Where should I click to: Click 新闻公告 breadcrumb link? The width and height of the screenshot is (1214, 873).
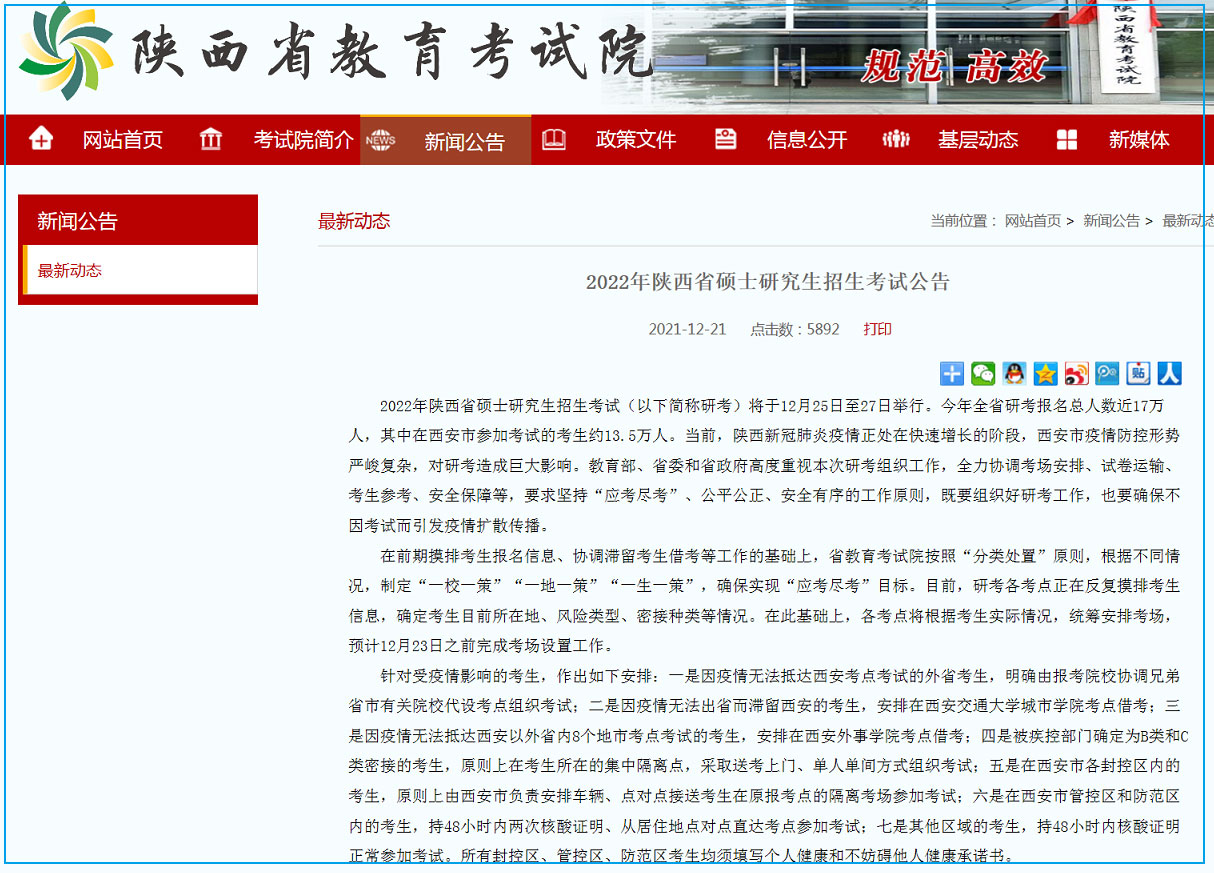1110,221
